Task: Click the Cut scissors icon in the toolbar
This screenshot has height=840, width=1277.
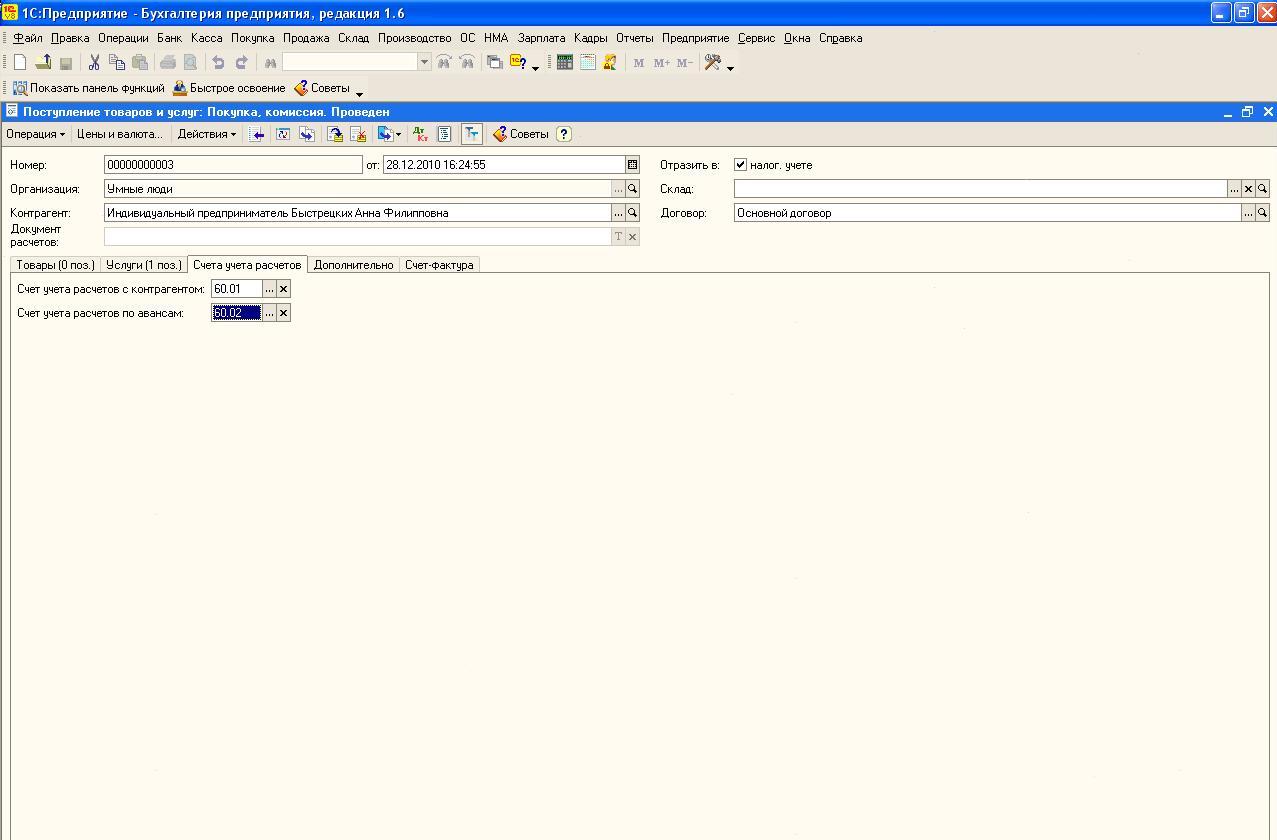Action: pyautogui.click(x=94, y=62)
